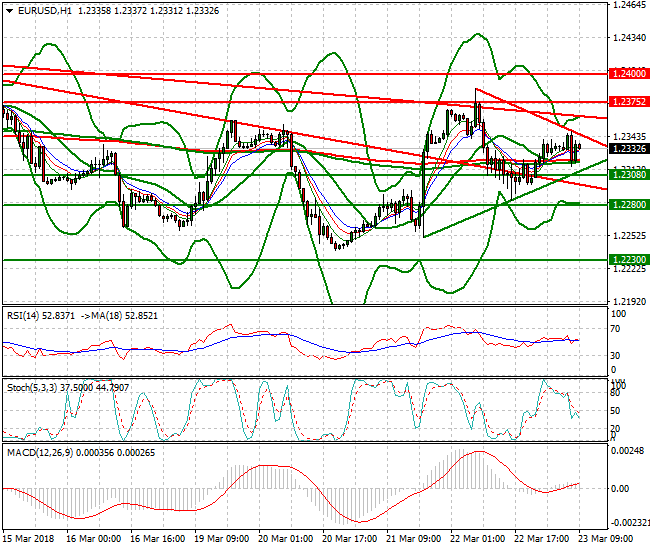Select the green 1.22800 support level label
The width and height of the screenshot is (650, 550).
pos(629,205)
